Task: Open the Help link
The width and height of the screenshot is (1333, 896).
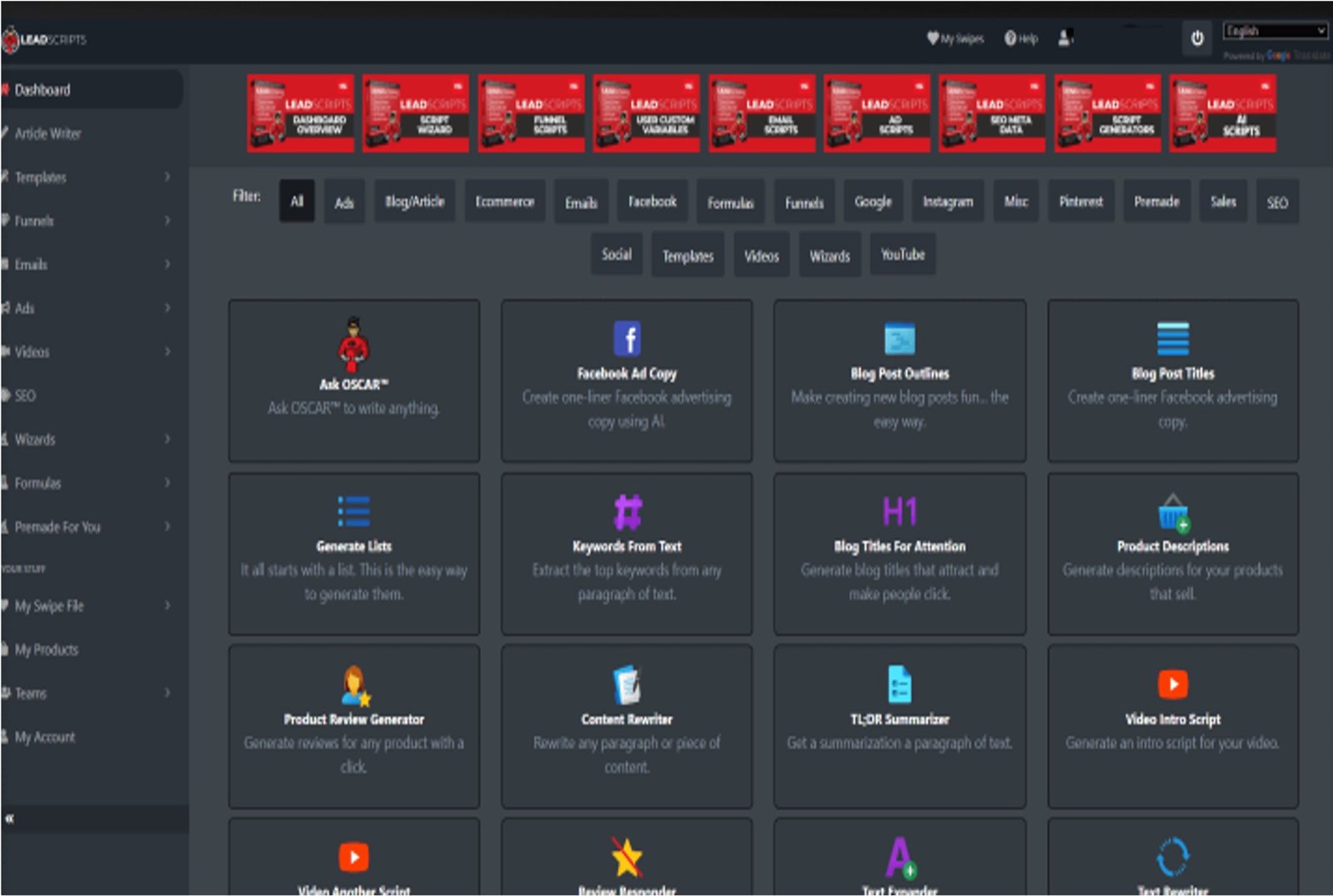Action: (x=1021, y=38)
